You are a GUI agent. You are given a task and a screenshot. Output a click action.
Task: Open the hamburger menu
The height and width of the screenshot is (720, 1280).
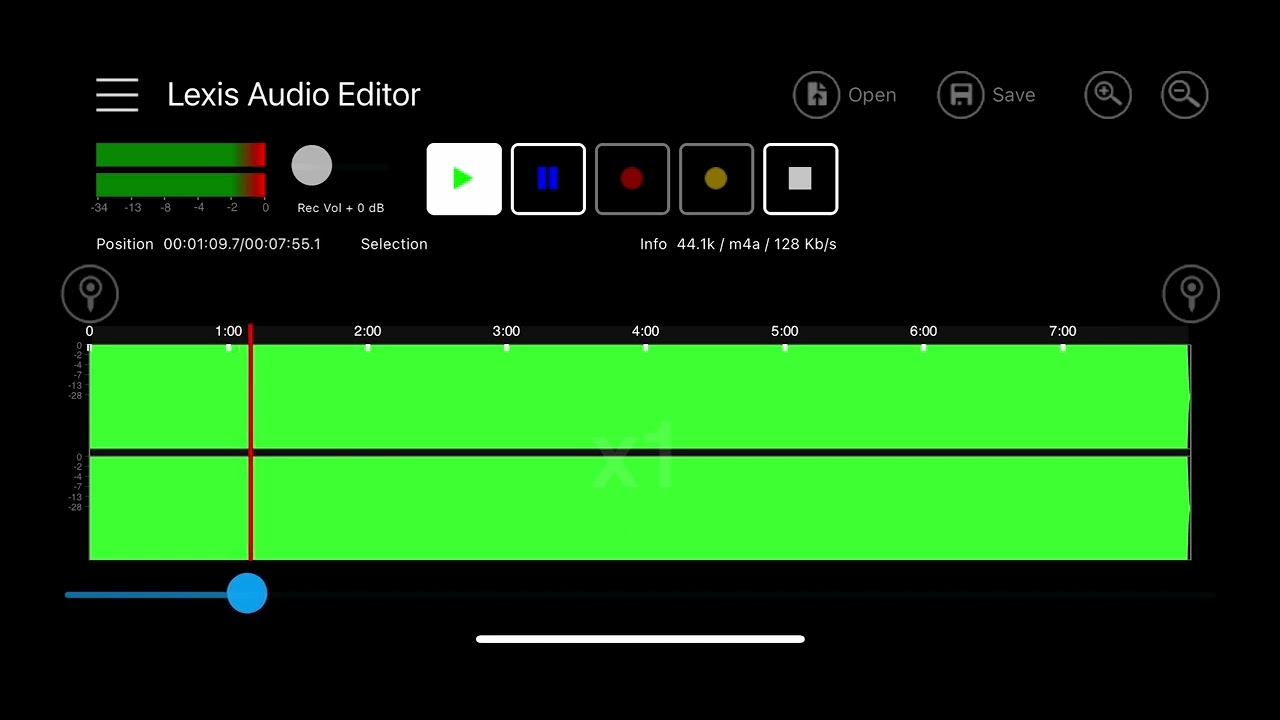(x=117, y=95)
